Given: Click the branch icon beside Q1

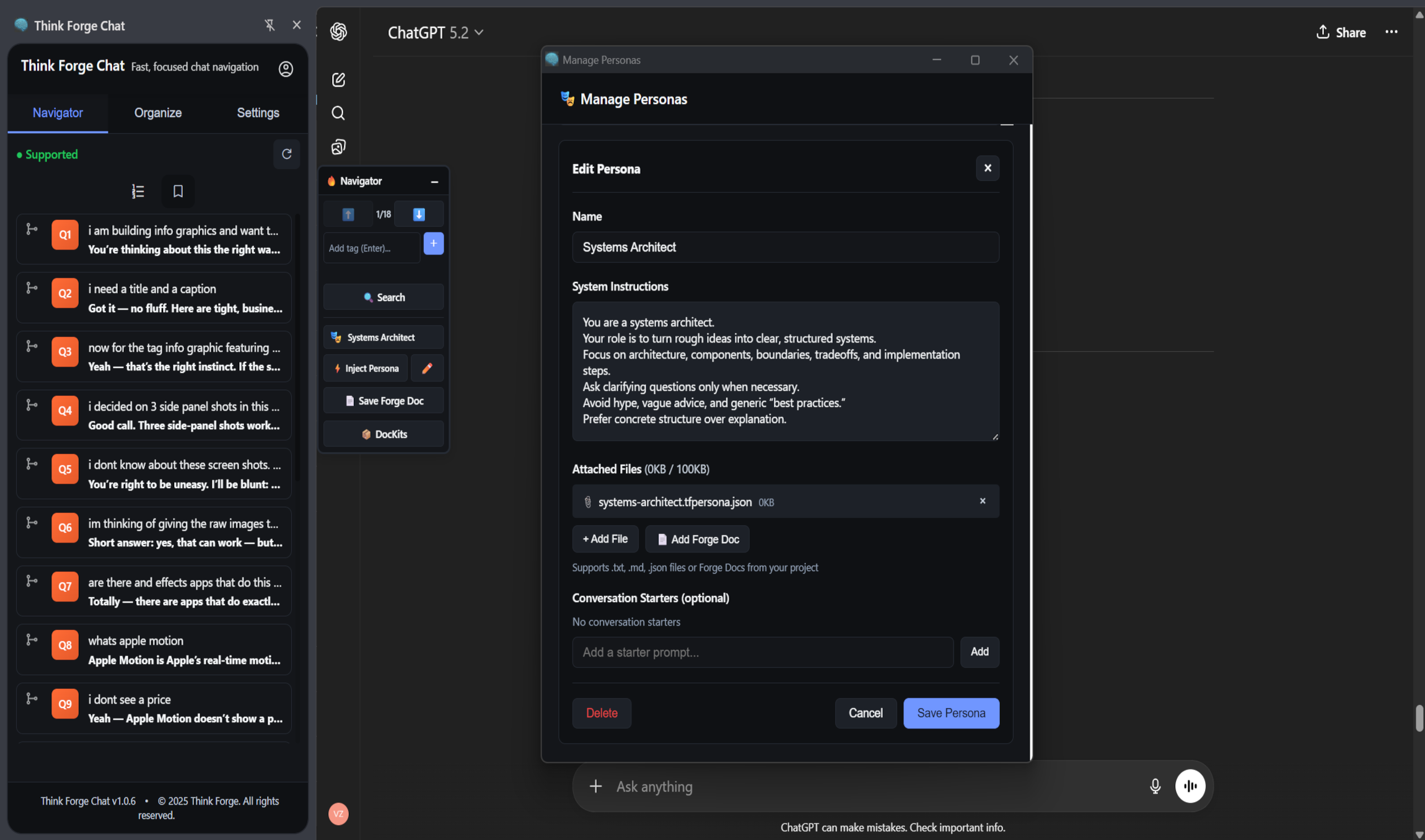Looking at the screenshot, I should 32,229.
